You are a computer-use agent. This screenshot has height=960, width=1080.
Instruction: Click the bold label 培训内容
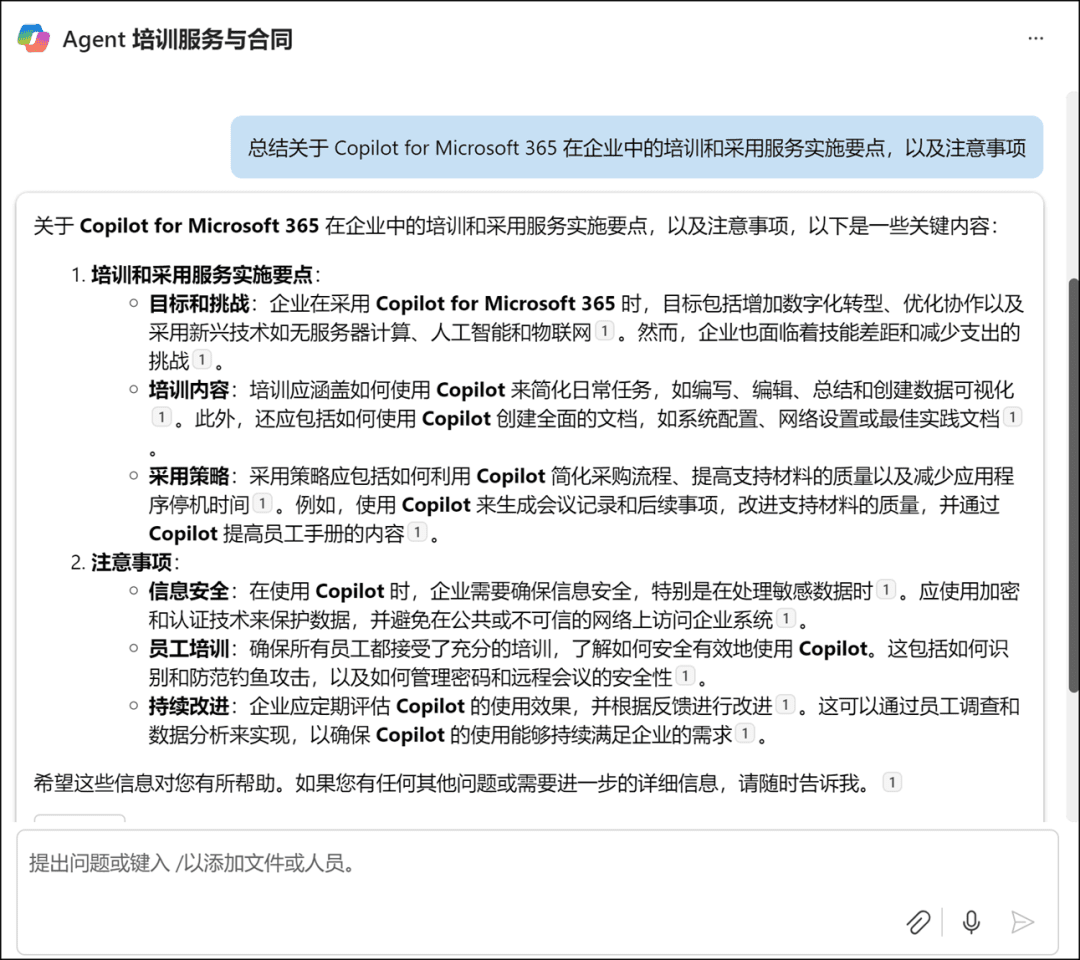pos(189,390)
